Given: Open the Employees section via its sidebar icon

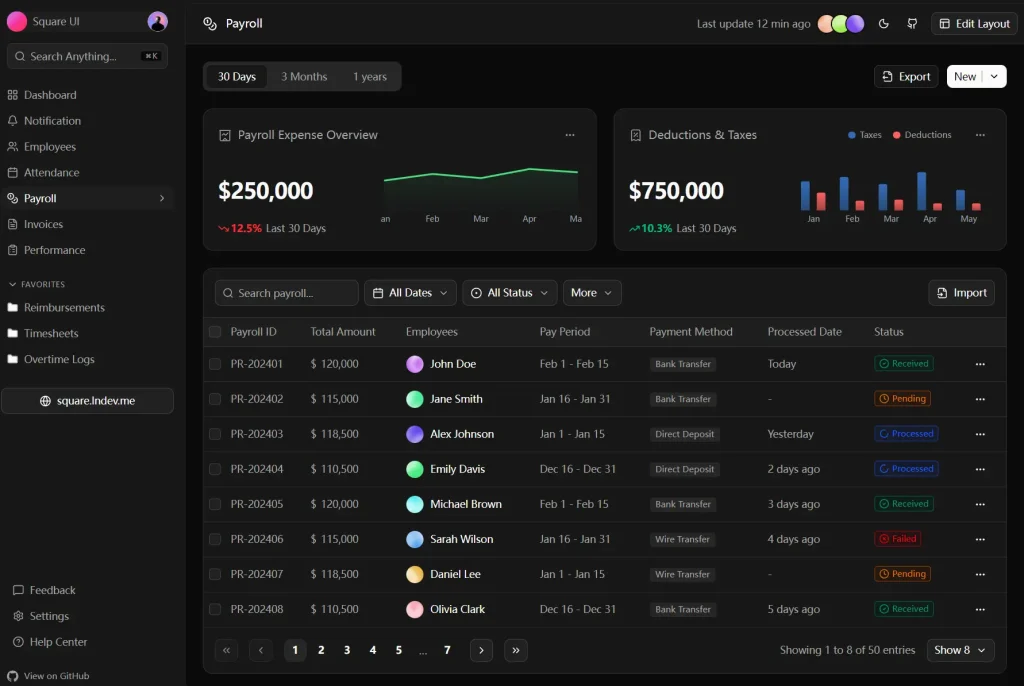Looking at the screenshot, I should (15, 146).
